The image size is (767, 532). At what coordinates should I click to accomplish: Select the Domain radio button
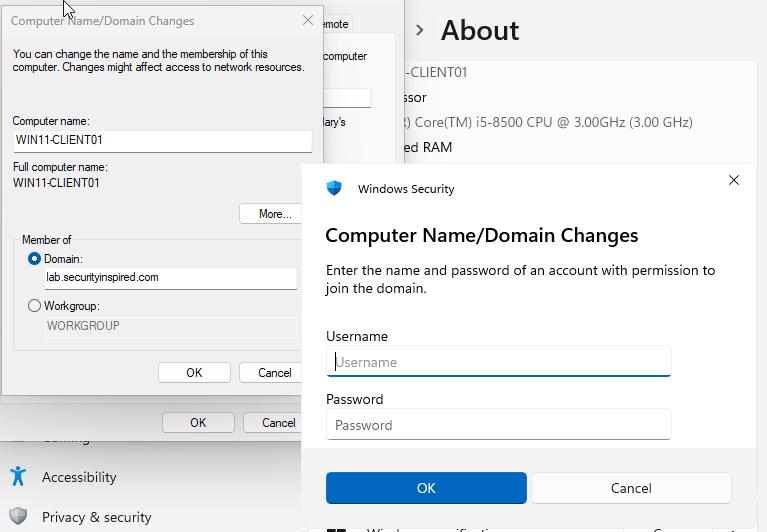click(34, 259)
